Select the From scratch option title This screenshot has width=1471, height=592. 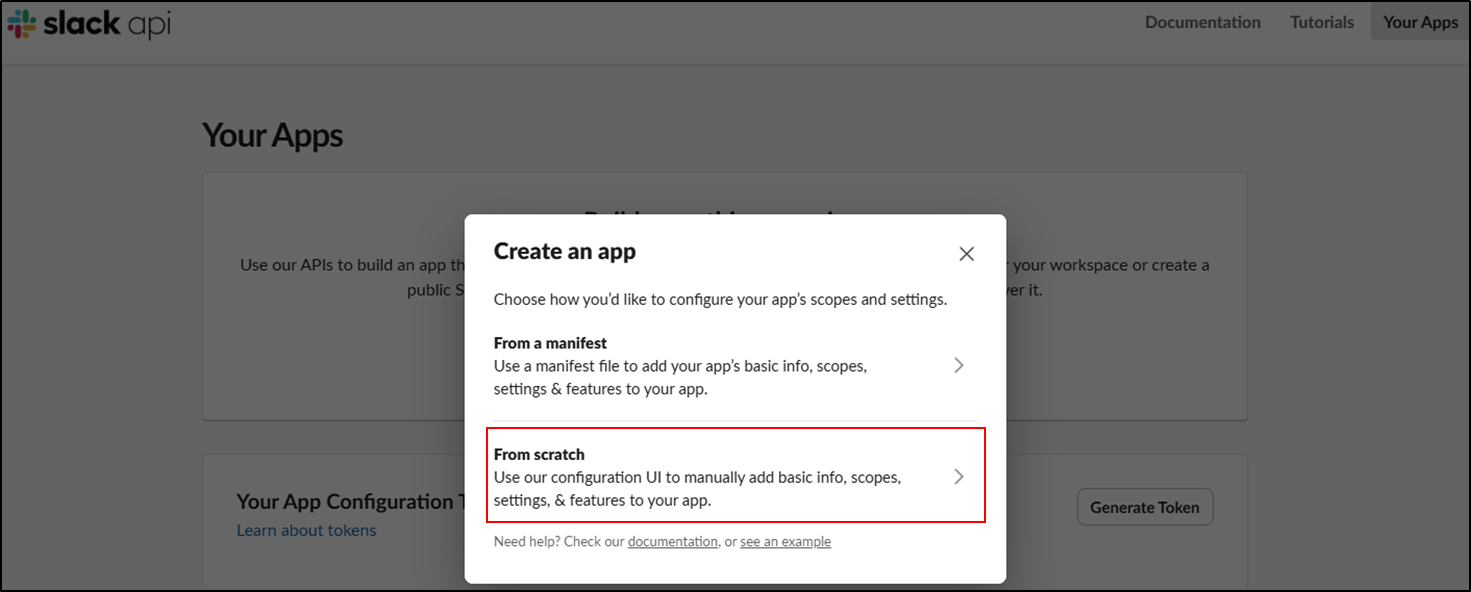pos(539,454)
